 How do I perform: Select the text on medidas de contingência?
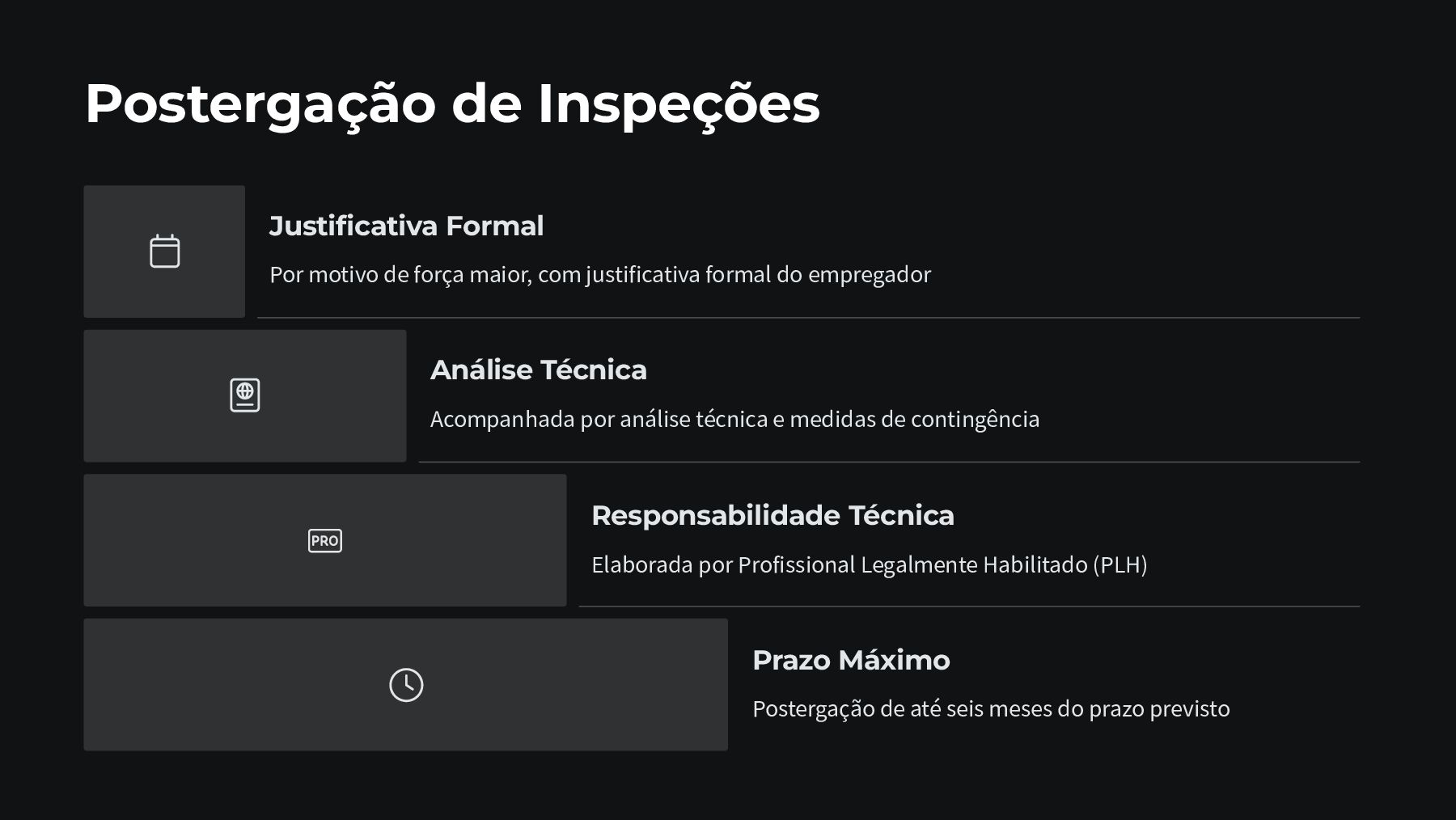coord(734,419)
